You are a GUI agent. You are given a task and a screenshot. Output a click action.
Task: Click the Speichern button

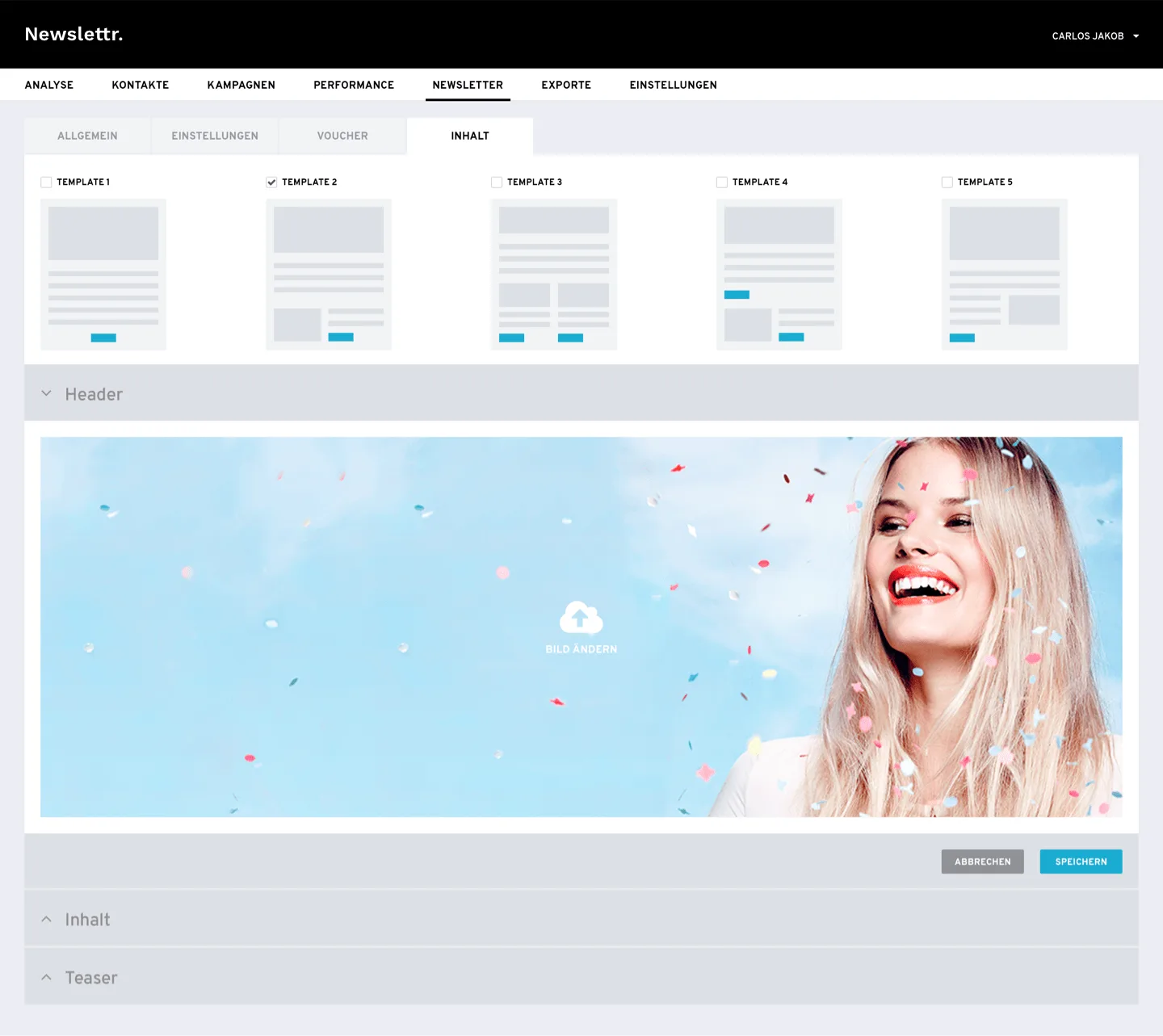(1081, 862)
